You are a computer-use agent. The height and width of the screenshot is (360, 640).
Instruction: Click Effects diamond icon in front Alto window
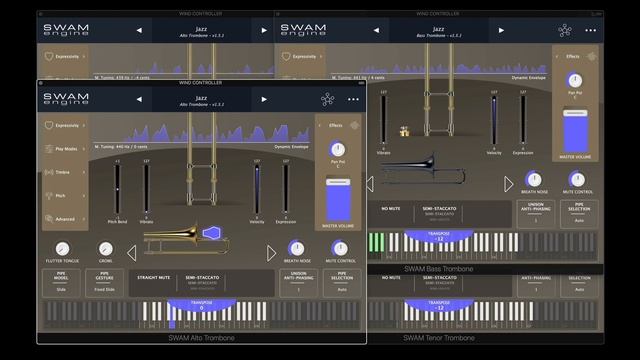coord(354,125)
